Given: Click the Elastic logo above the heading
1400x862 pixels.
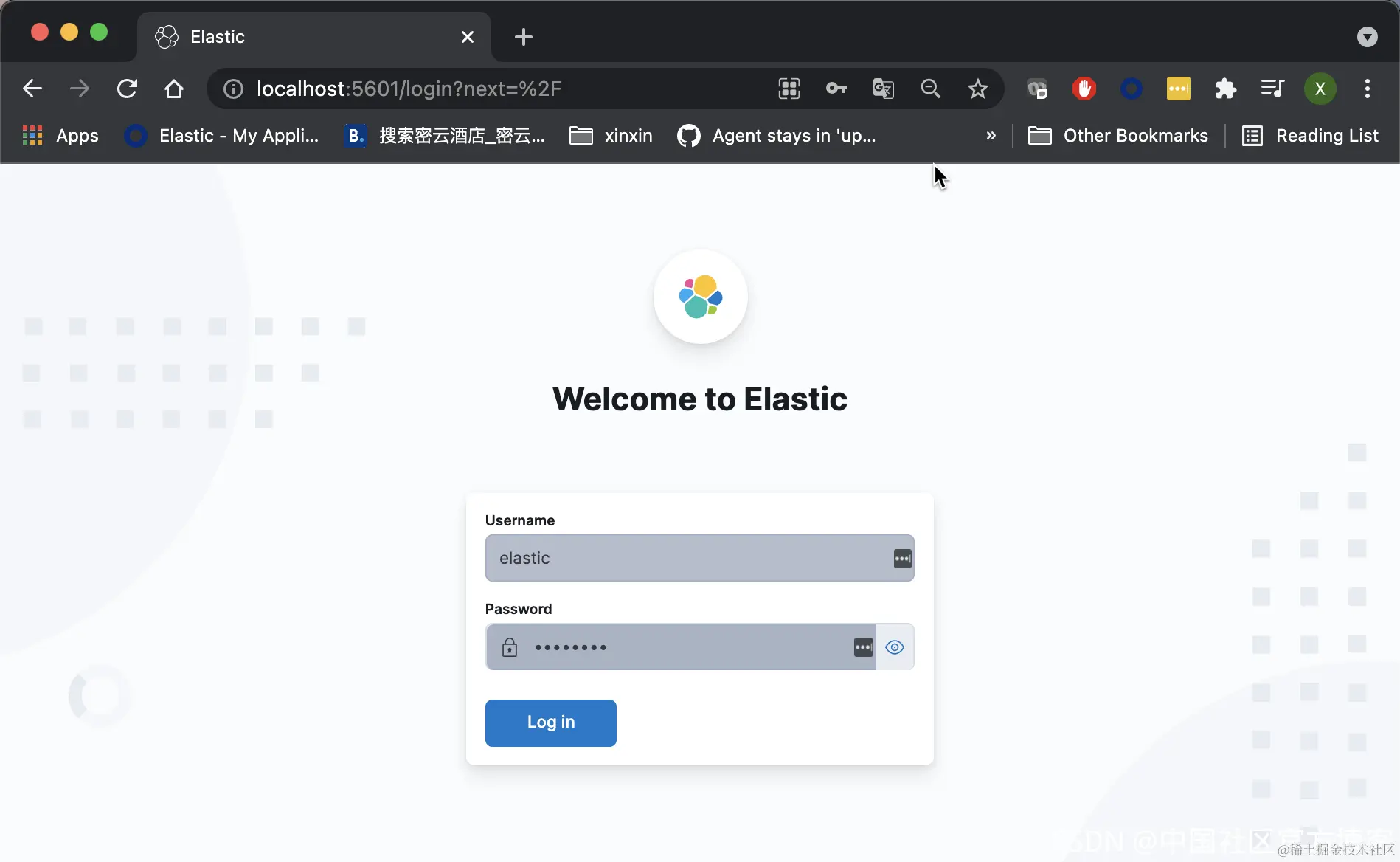Looking at the screenshot, I should click(701, 297).
